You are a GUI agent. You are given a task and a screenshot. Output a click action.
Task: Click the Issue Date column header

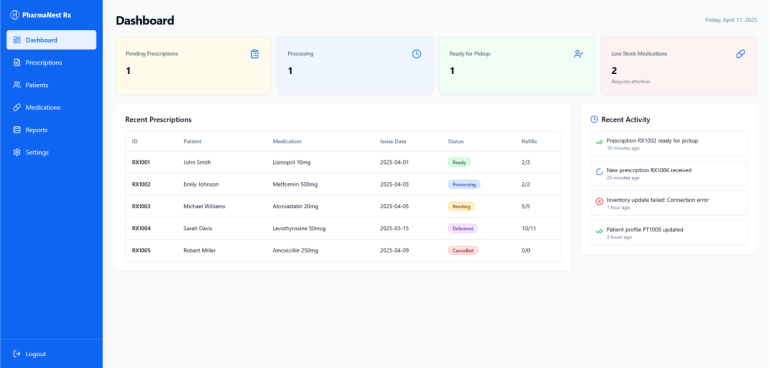[393, 142]
